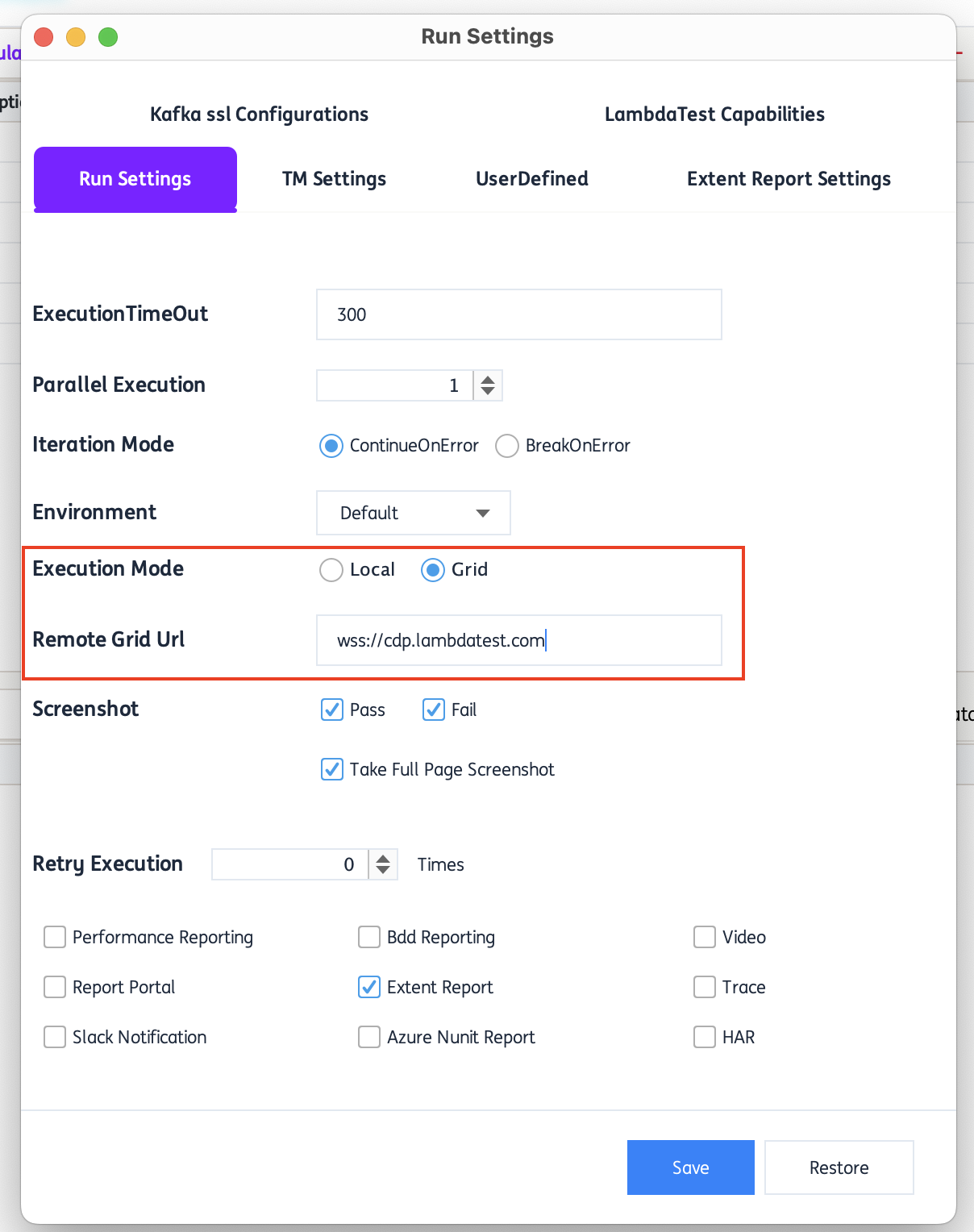Select the Run Settings tab
Image resolution: width=974 pixels, height=1232 pixels.
tap(135, 179)
